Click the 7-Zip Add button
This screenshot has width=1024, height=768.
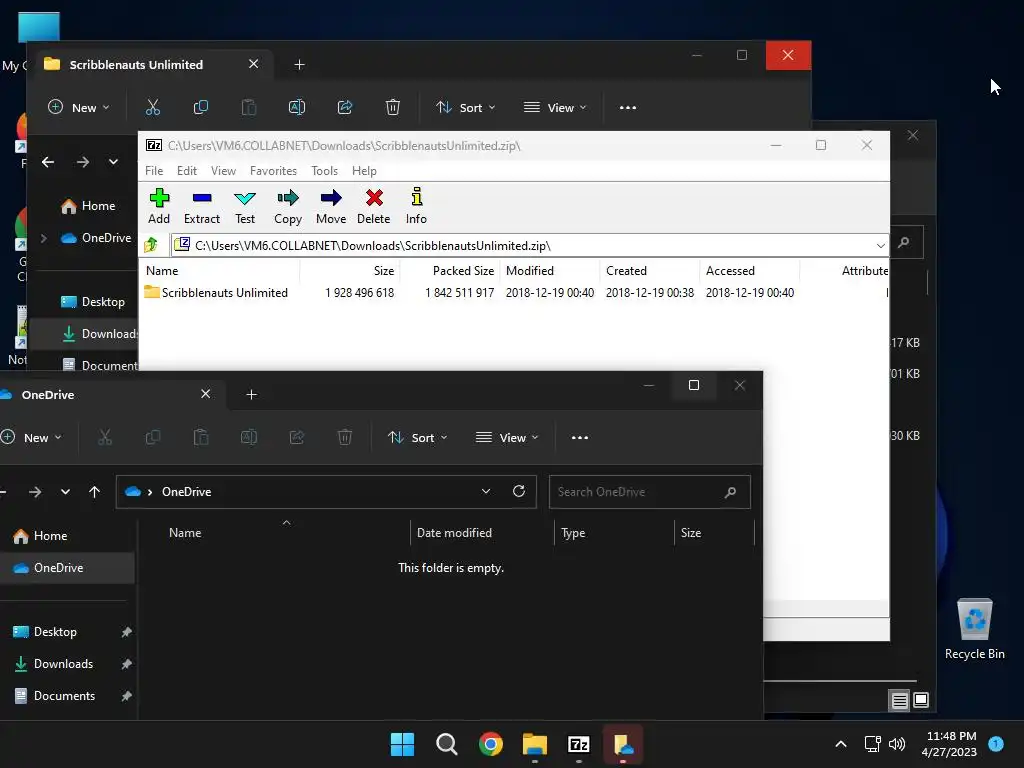159,206
